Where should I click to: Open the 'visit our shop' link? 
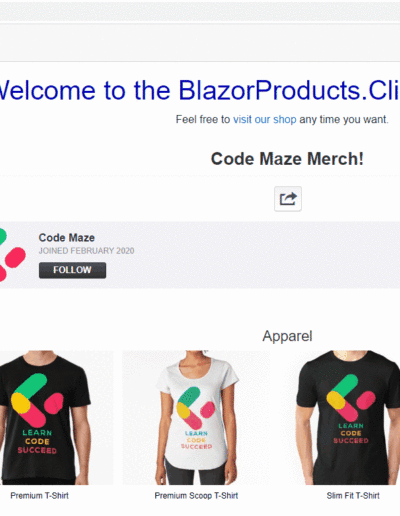(x=265, y=119)
